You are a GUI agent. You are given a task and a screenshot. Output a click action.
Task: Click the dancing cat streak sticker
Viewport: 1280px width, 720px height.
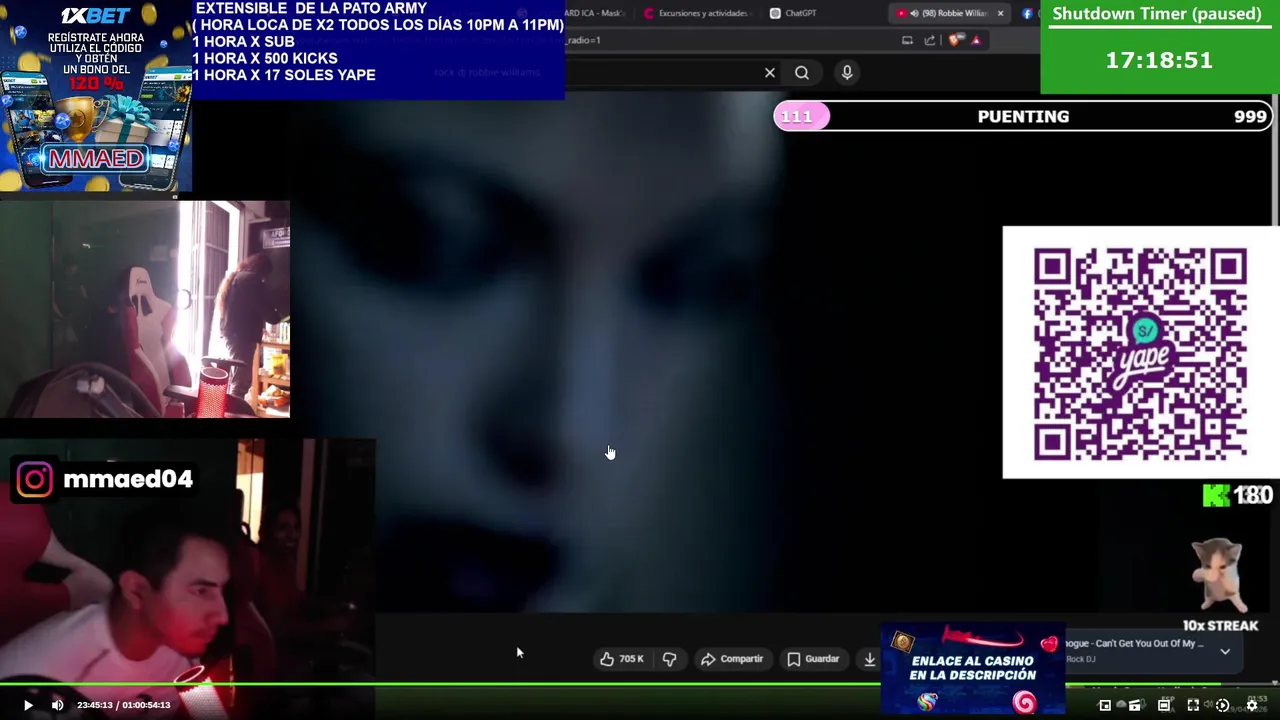(1220, 576)
